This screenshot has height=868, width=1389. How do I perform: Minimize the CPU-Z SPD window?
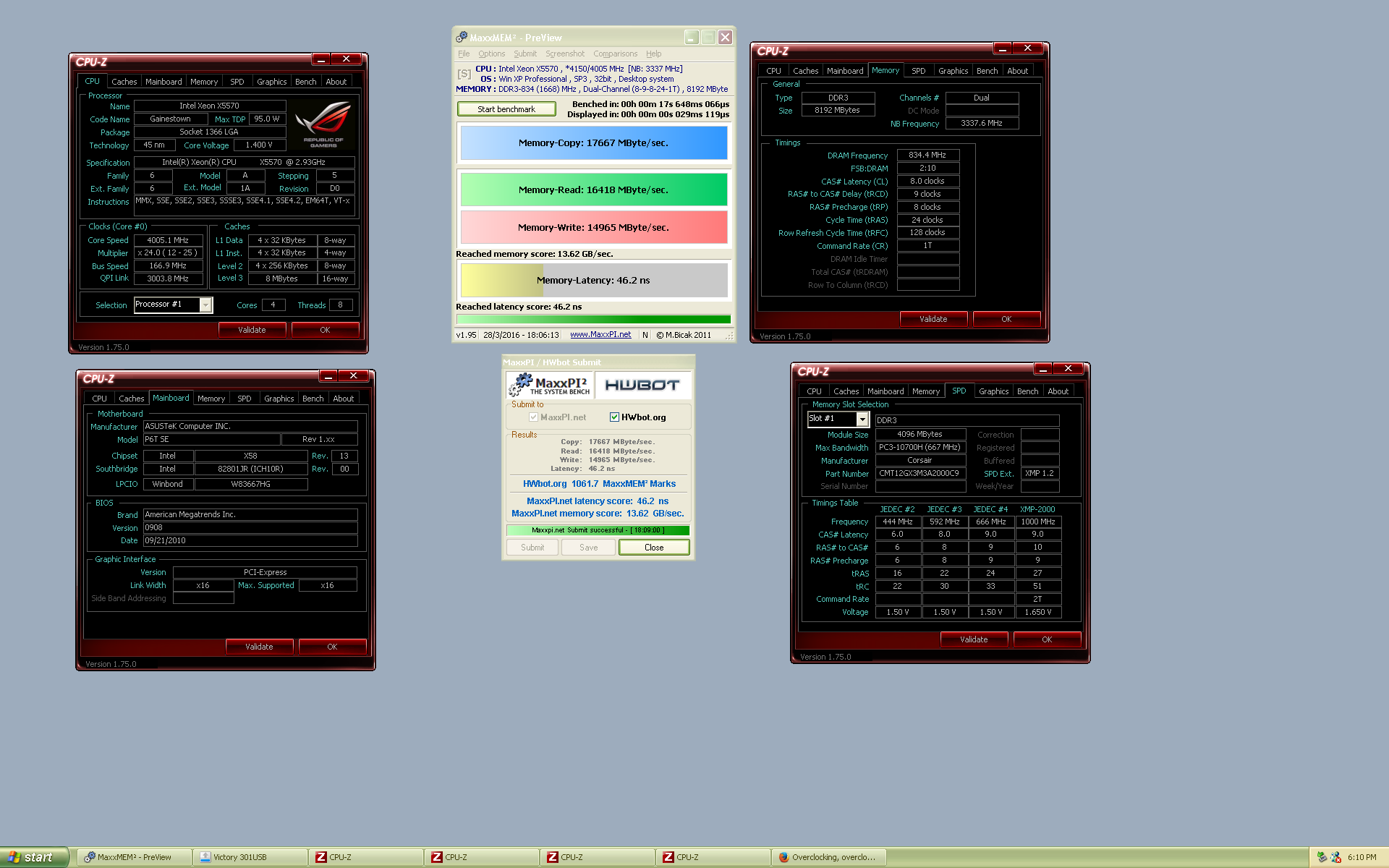coord(1042,369)
